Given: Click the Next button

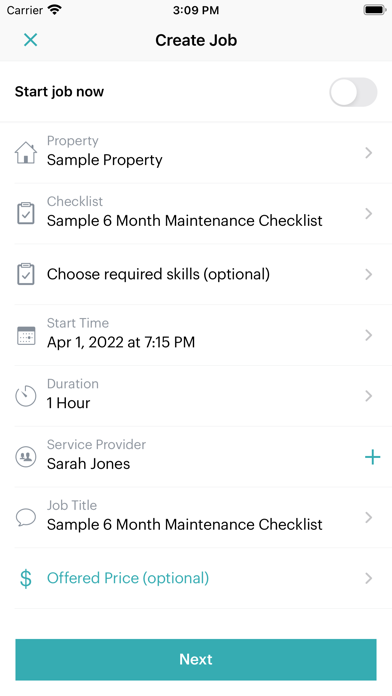Looking at the screenshot, I should point(196,660).
